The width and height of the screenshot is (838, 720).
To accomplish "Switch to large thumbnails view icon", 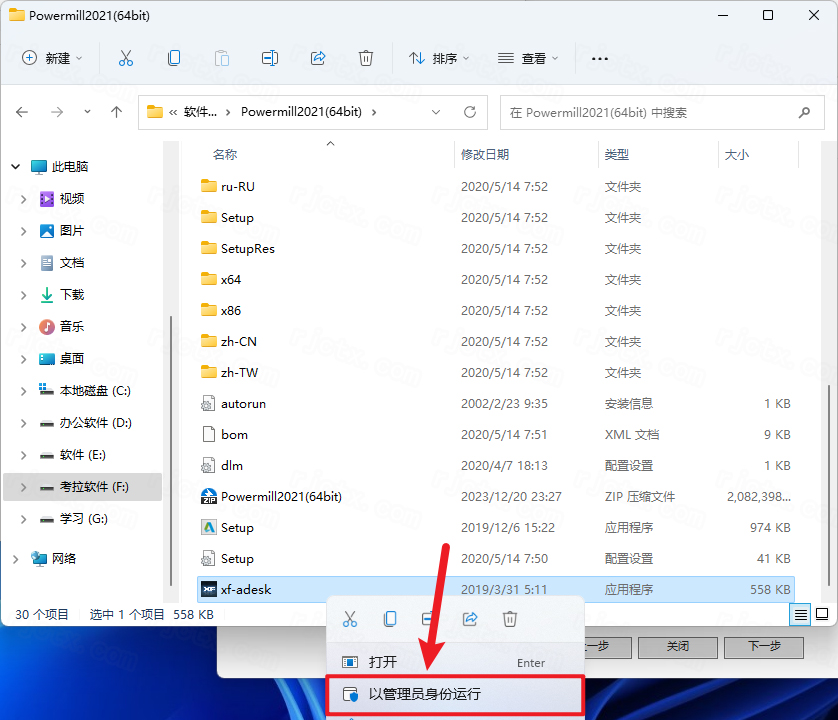I will (823, 615).
